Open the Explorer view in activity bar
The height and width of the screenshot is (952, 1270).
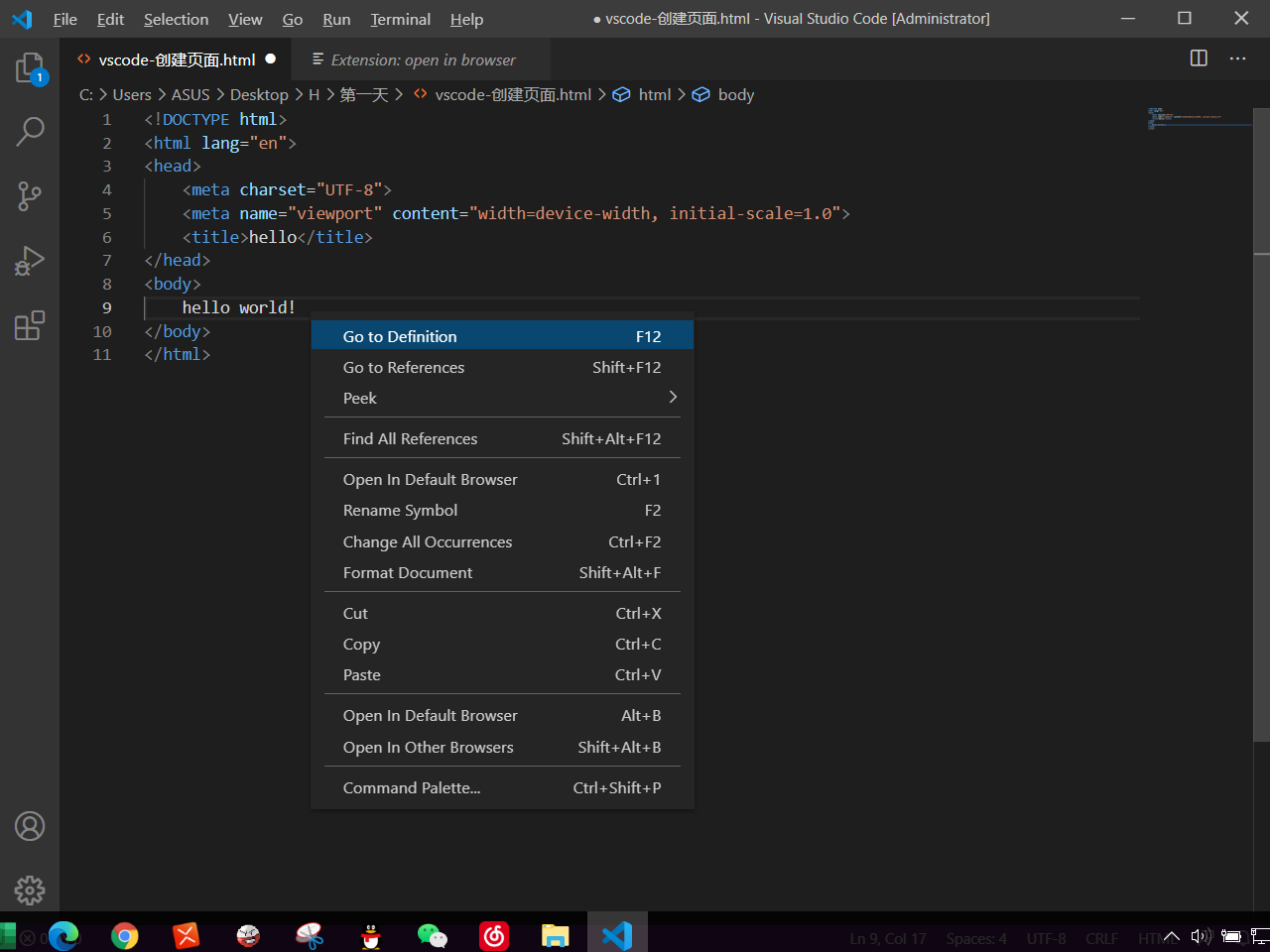(x=30, y=68)
